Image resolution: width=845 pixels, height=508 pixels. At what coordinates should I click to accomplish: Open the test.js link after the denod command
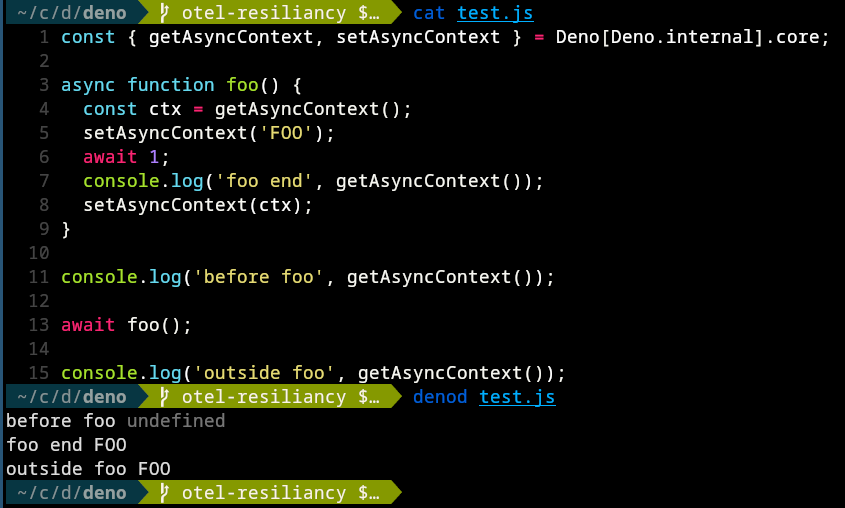click(517, 398)
